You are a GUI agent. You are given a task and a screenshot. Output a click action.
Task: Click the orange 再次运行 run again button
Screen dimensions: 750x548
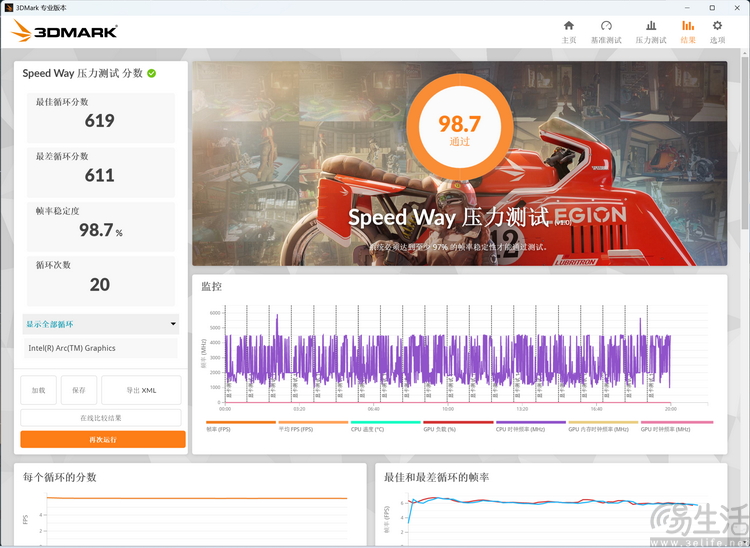103,439
